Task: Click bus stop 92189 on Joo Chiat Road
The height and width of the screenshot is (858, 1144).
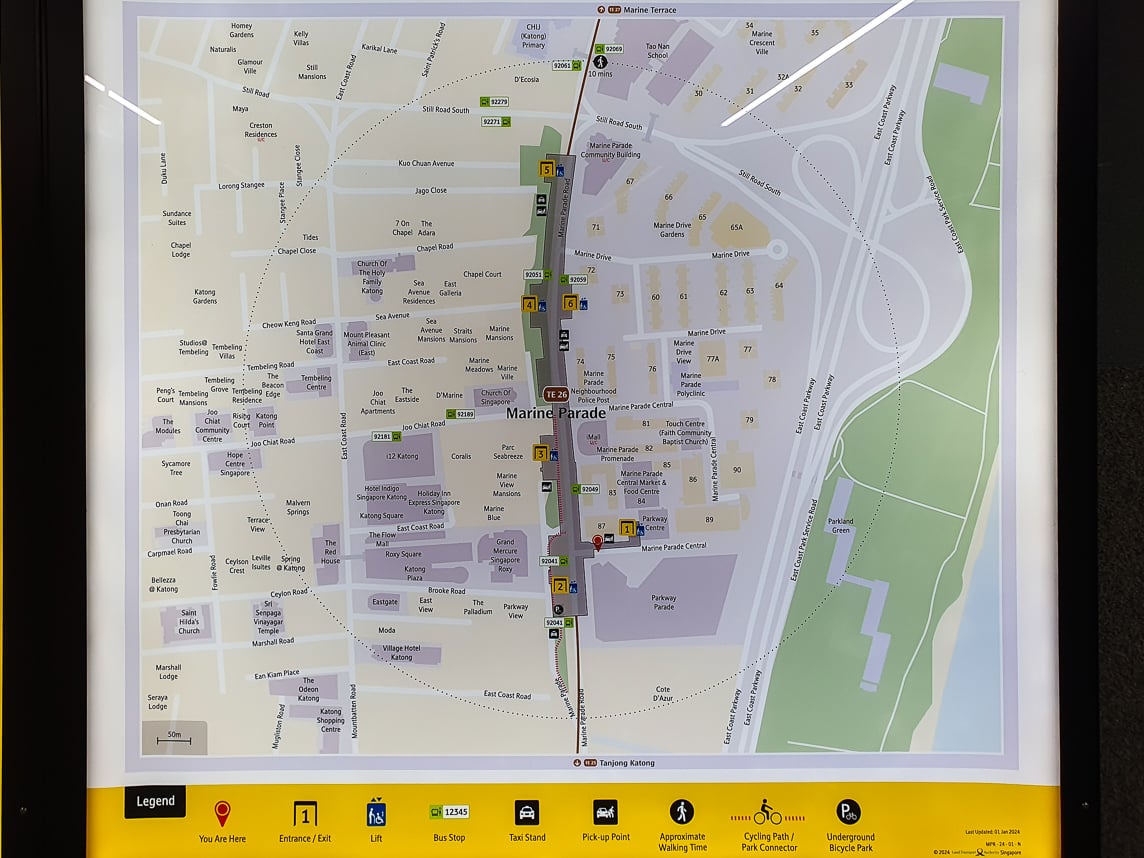Action: point(461,414)
